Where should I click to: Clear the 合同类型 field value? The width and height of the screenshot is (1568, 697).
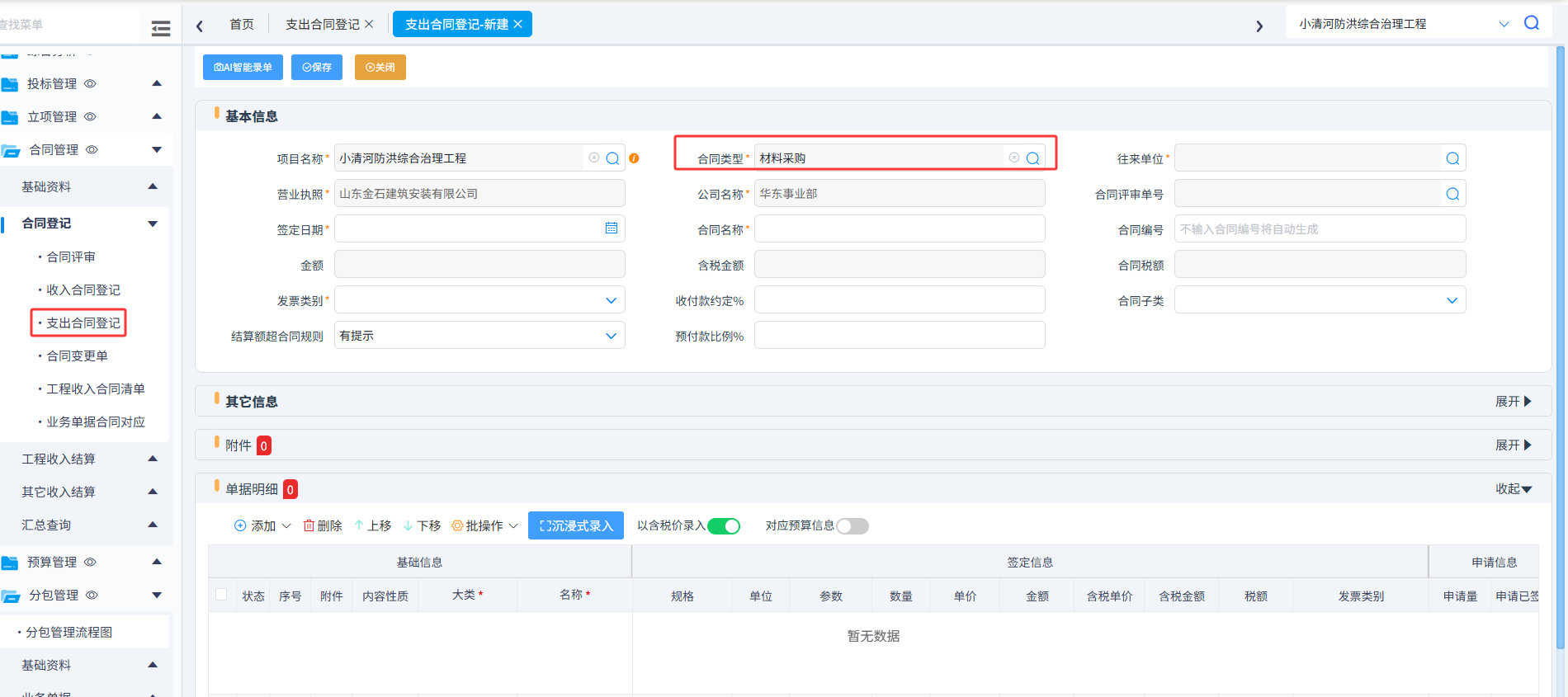(x=1014, y=158)
